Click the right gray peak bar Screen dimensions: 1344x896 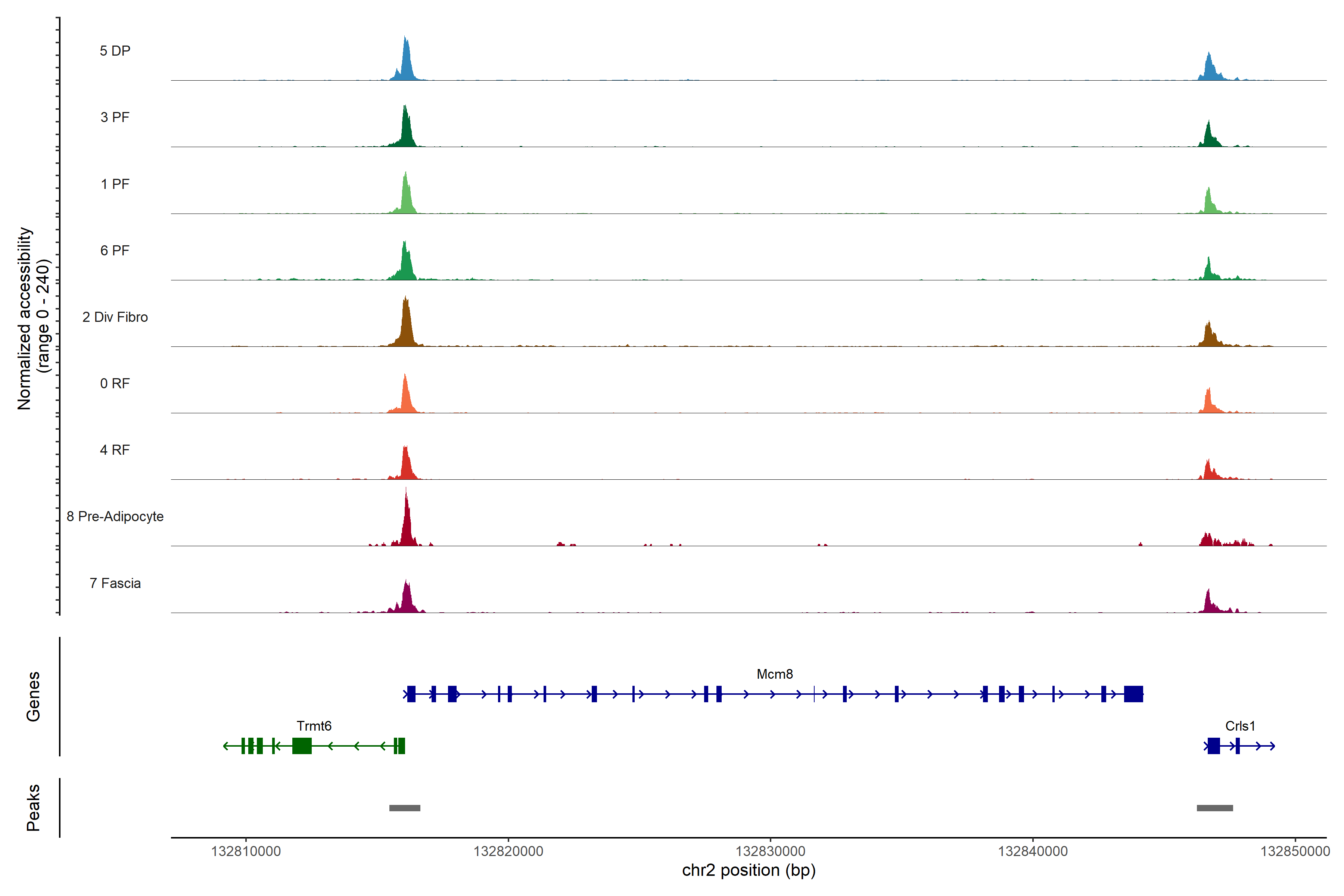tap(1214, 808)
